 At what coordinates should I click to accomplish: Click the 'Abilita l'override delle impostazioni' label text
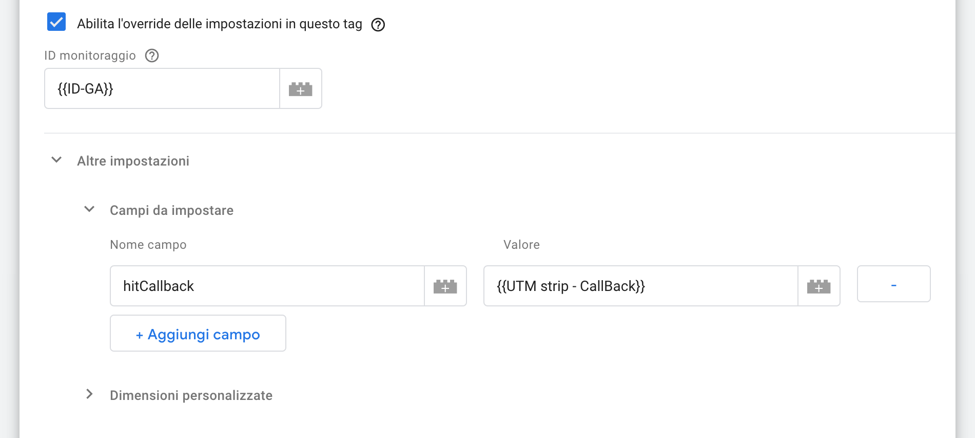(219, 24)
